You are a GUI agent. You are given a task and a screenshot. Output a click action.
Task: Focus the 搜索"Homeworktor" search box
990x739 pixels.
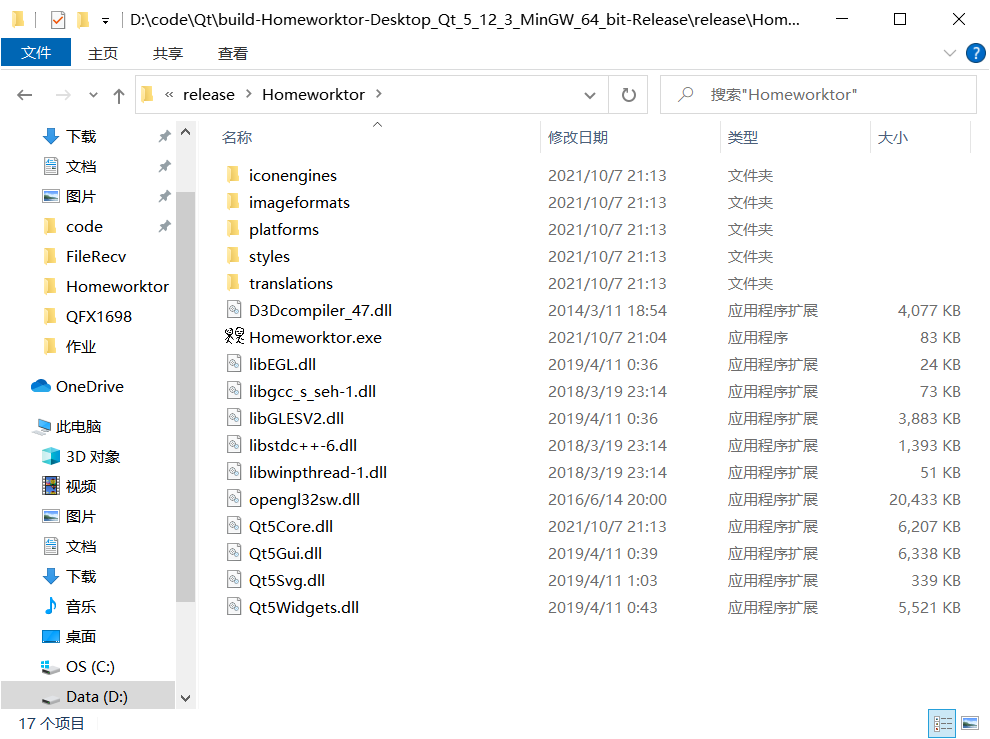coord(818,95)
